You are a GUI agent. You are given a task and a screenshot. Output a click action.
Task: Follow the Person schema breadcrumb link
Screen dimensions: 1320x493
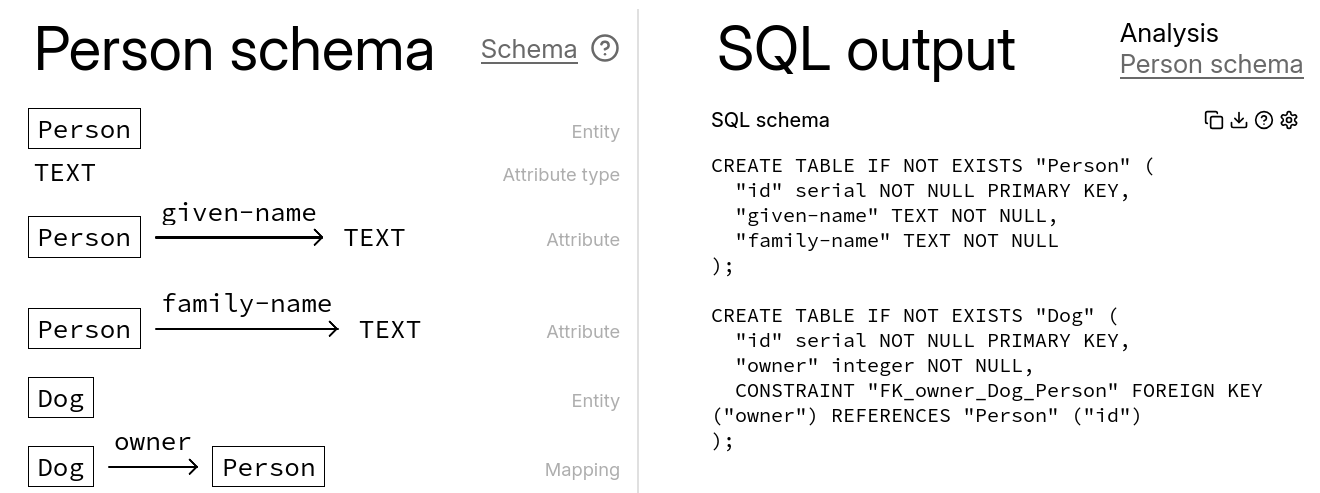tap(1211, 65)
